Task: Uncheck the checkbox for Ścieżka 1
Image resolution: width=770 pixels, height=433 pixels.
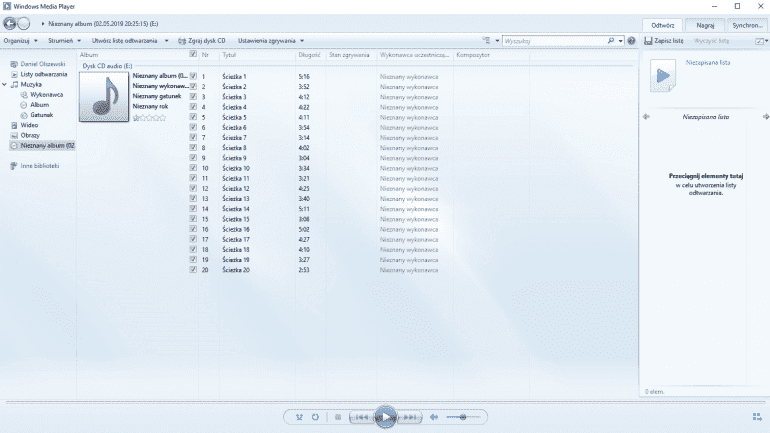Action: tap(193, 77)
